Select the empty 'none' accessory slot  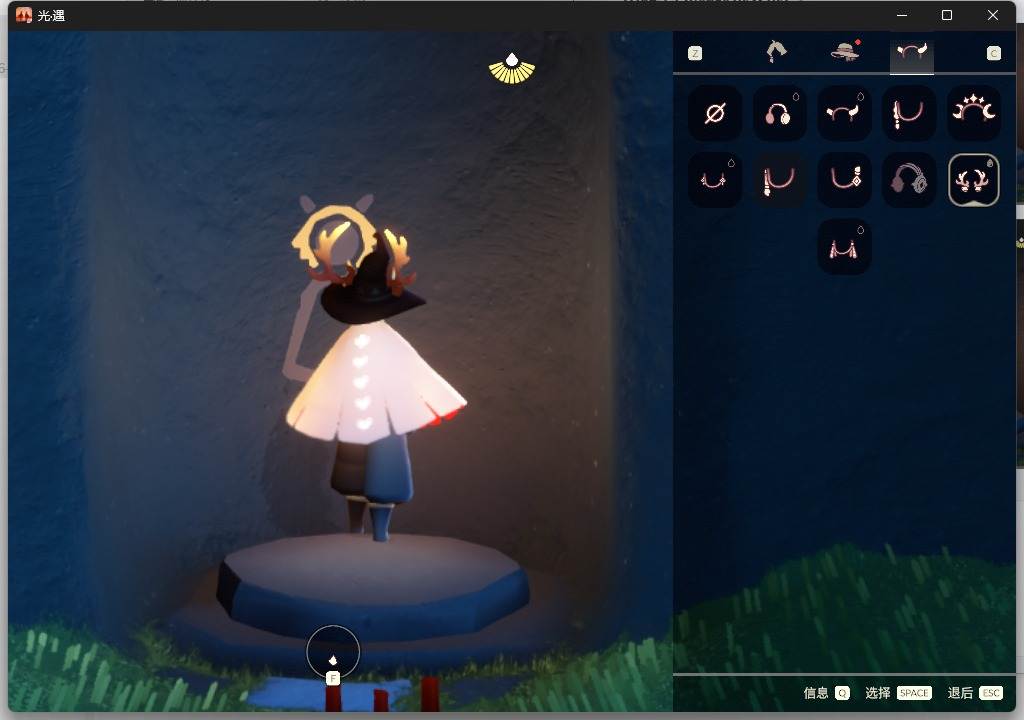tap(715, 113)
